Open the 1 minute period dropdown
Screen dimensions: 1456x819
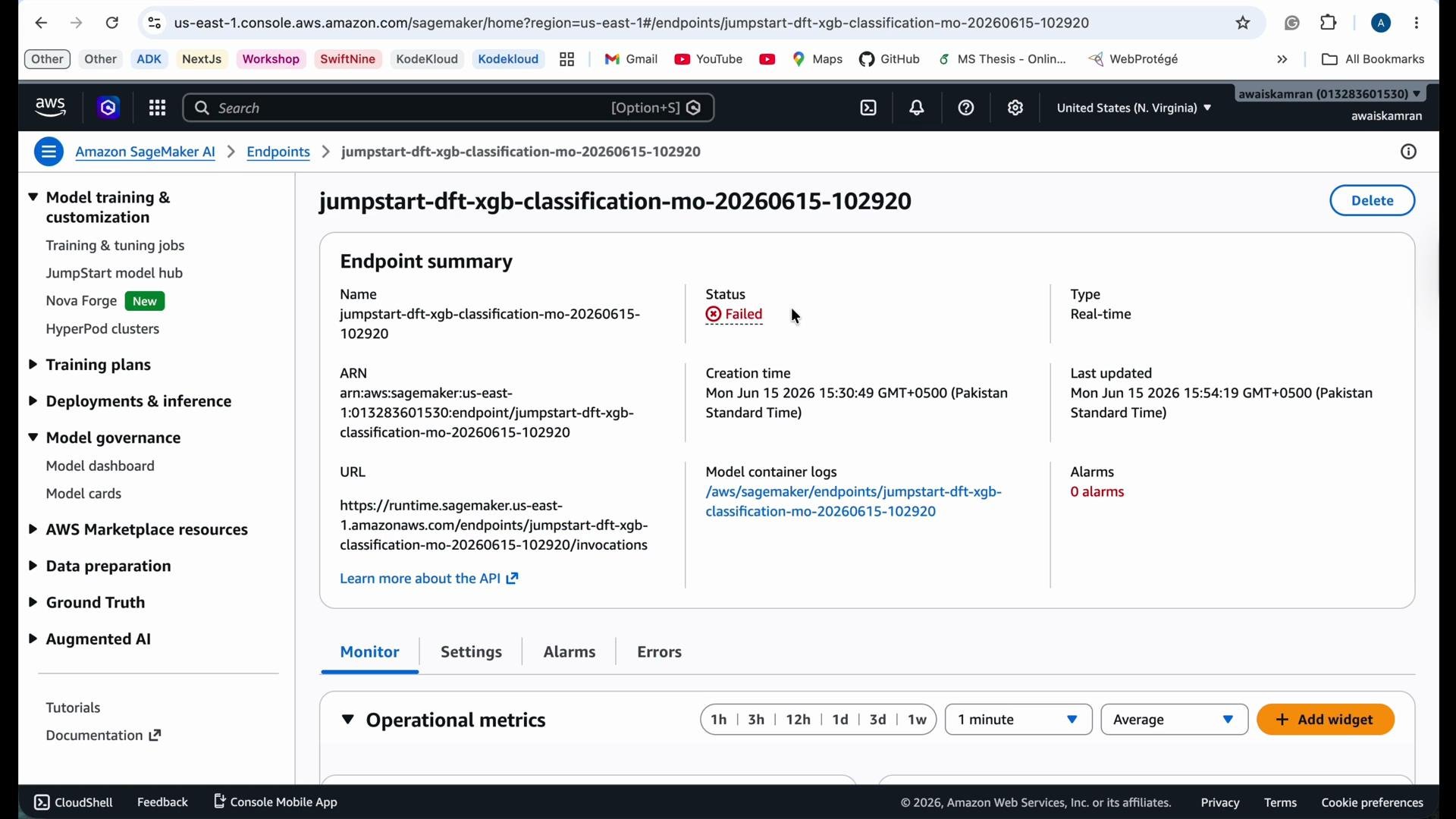coord(1018,720)
